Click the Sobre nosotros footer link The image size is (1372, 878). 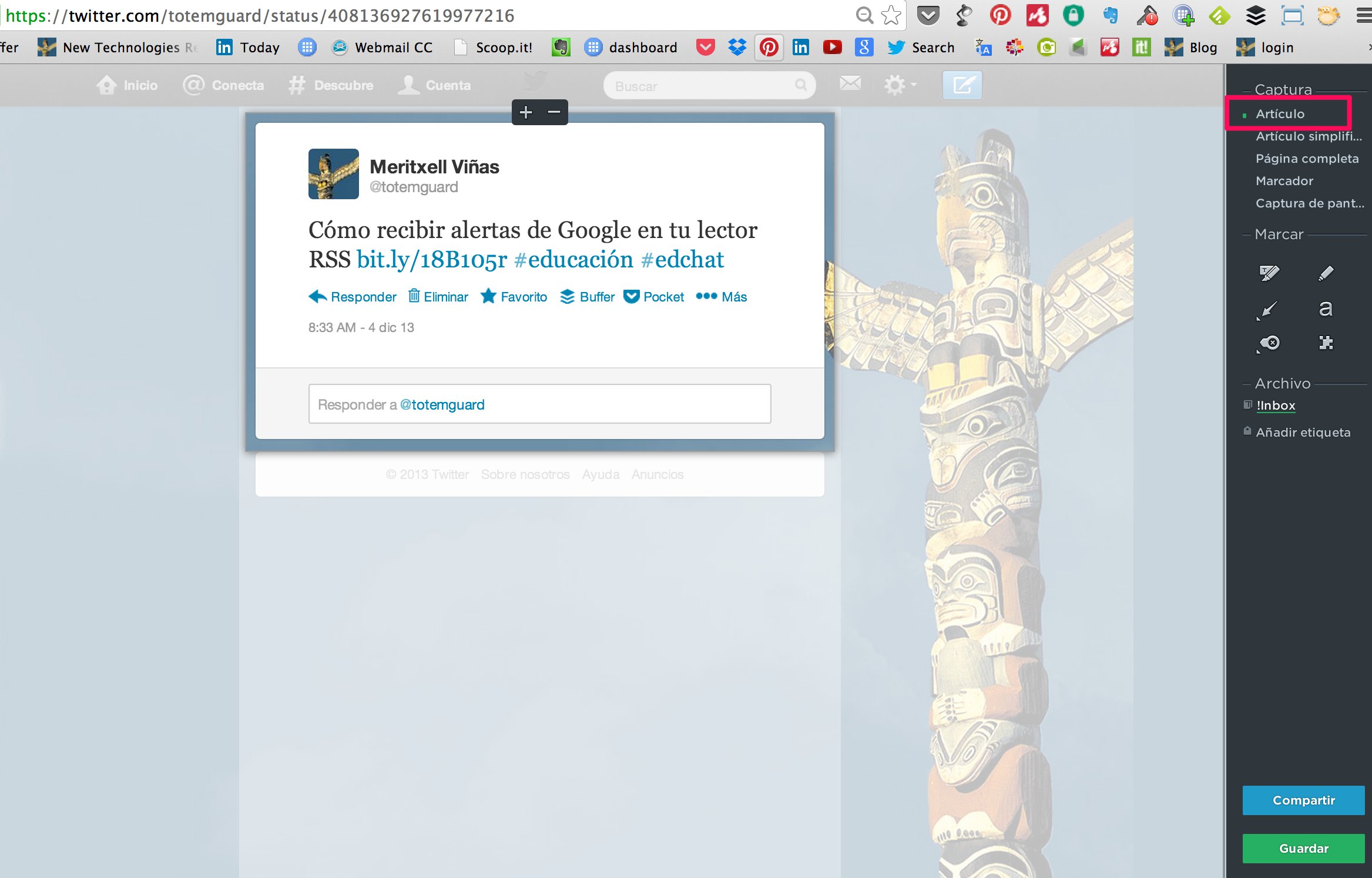(525, 474)
